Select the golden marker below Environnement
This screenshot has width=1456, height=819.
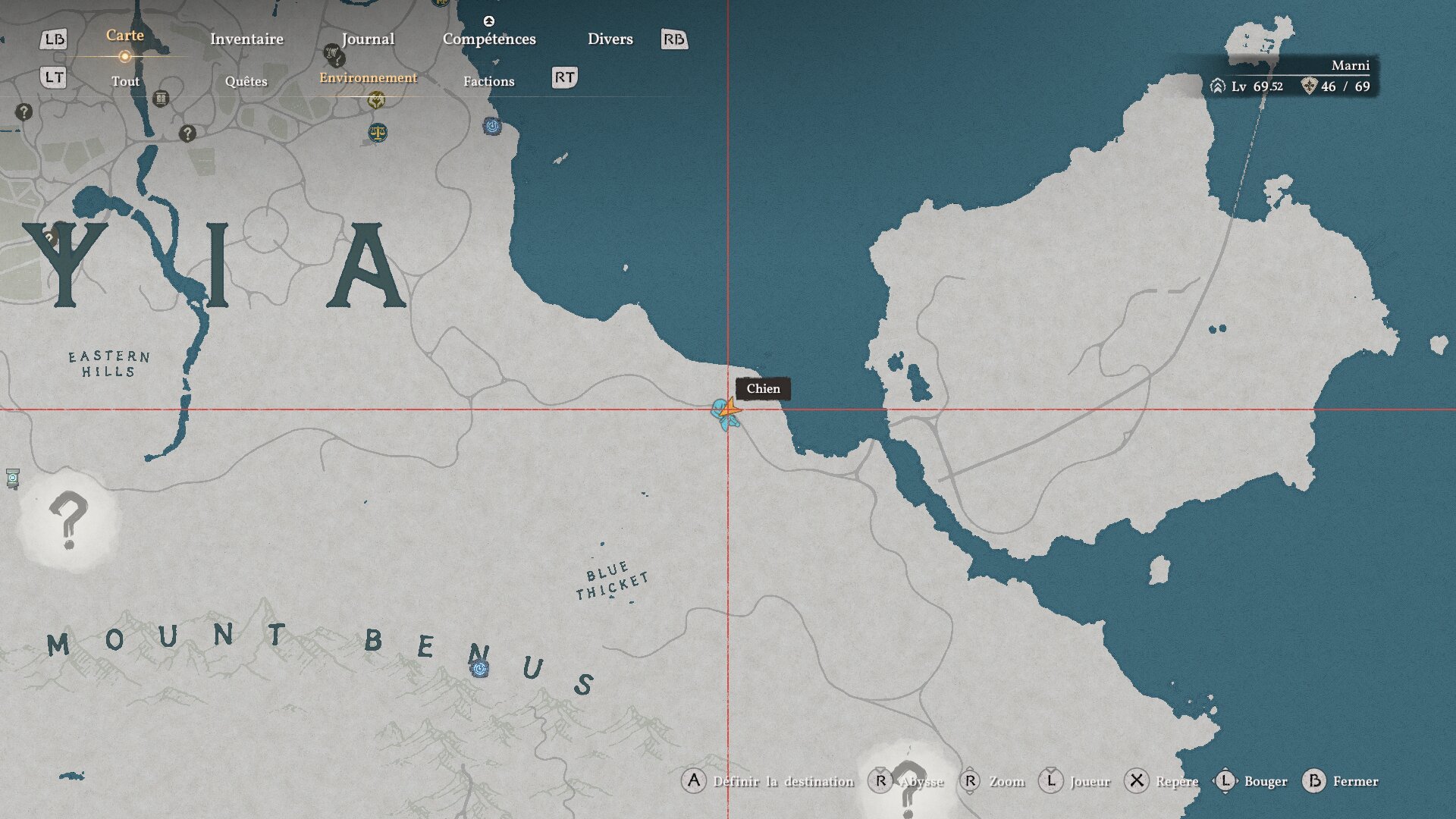click(376, 100)
